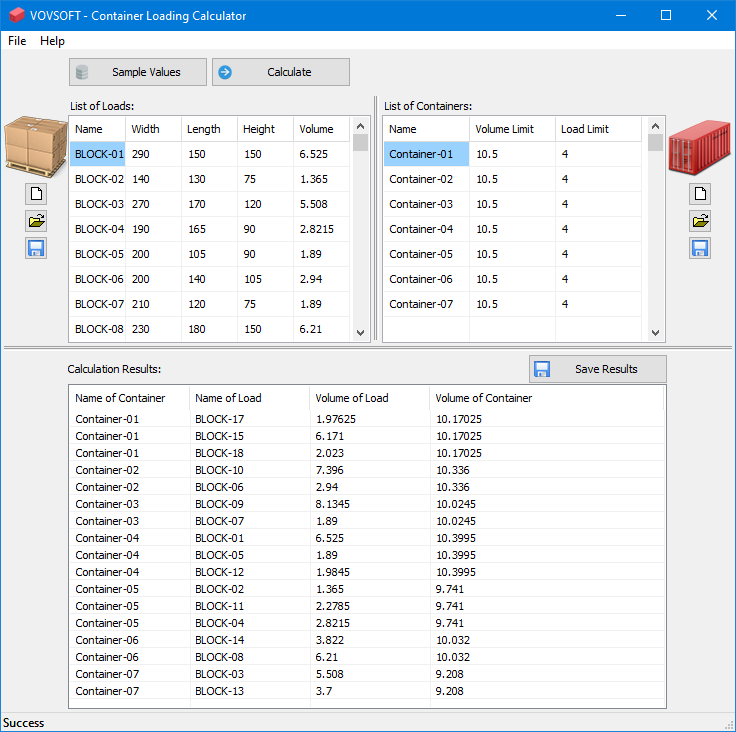Click the Width column header in the loads list

point(153,129)
